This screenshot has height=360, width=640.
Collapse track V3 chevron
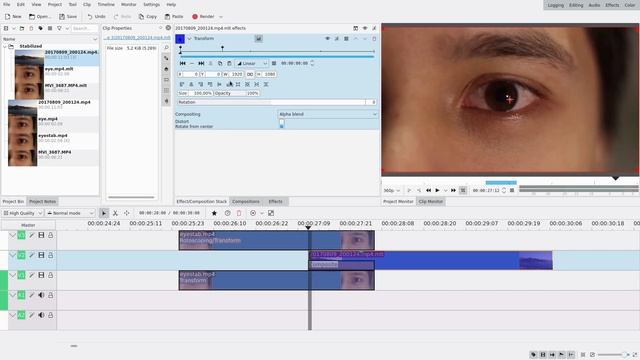[x=12, y=235]
